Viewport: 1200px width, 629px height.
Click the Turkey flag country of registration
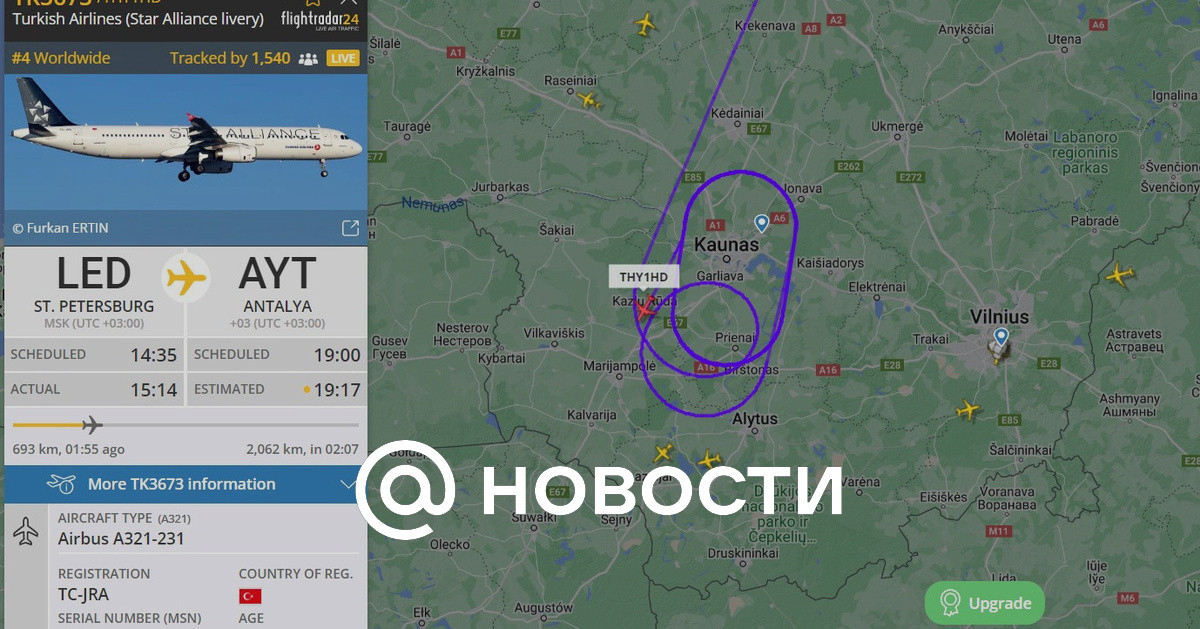click(x=250, y=596)
